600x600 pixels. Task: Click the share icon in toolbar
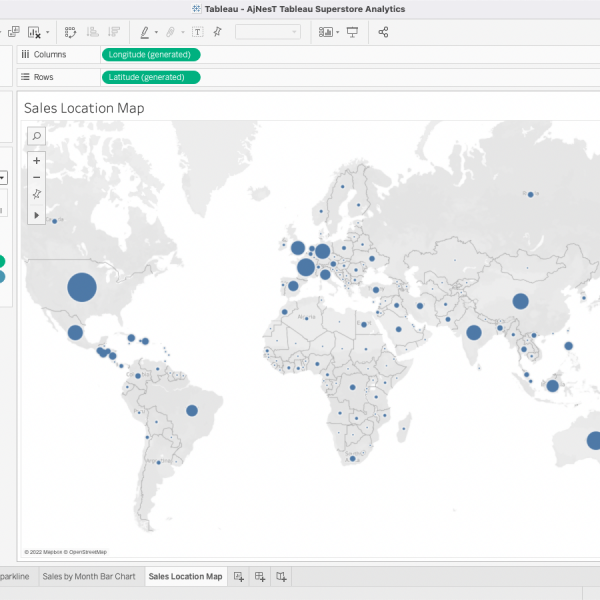coord(384,32)
